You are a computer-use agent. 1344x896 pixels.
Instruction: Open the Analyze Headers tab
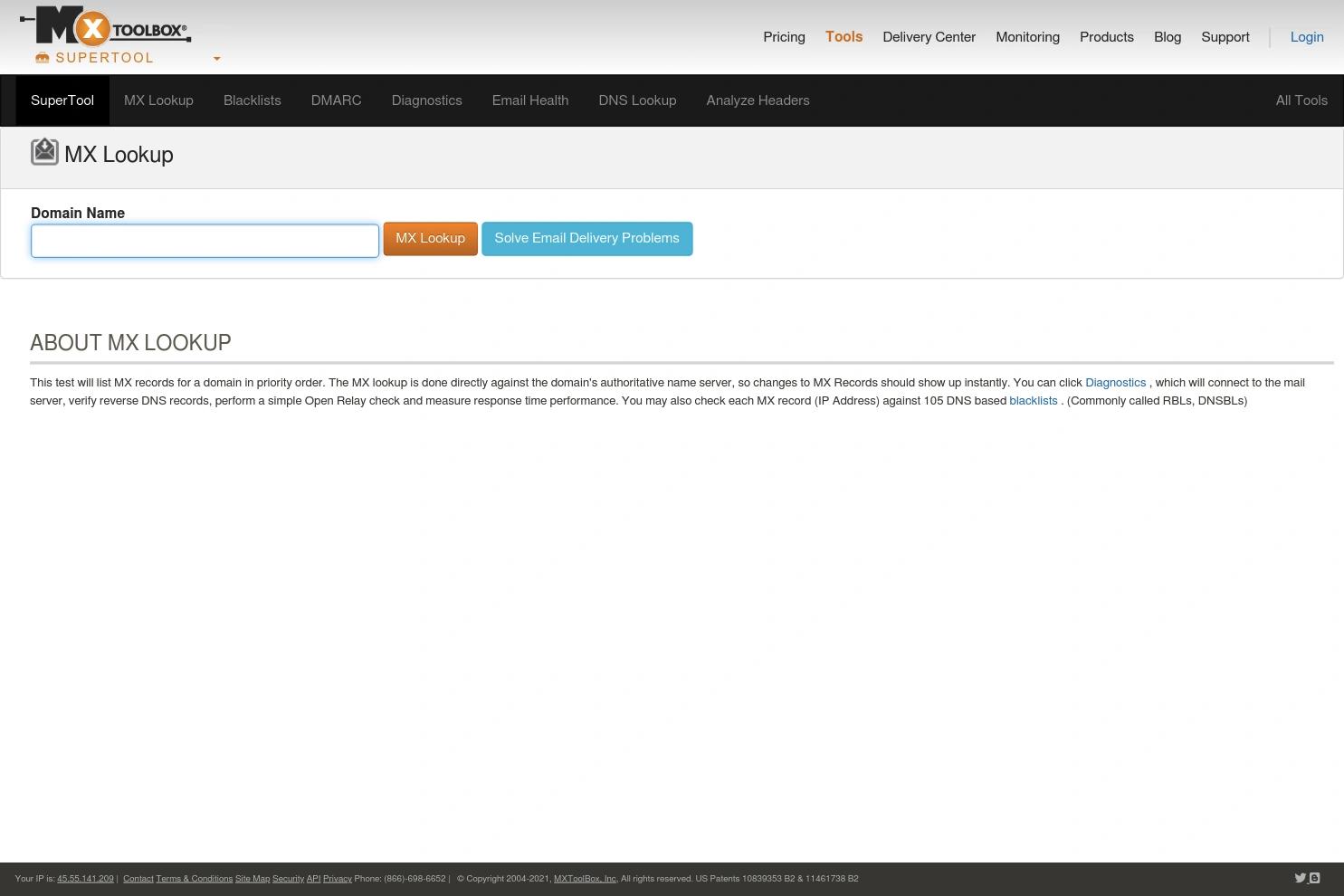(x=758, y=100)
